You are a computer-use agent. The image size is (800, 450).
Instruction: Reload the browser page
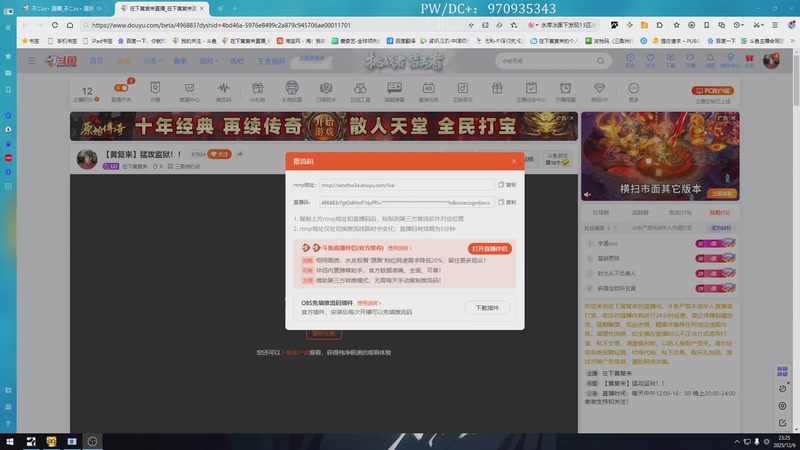(x=55, y=25)
